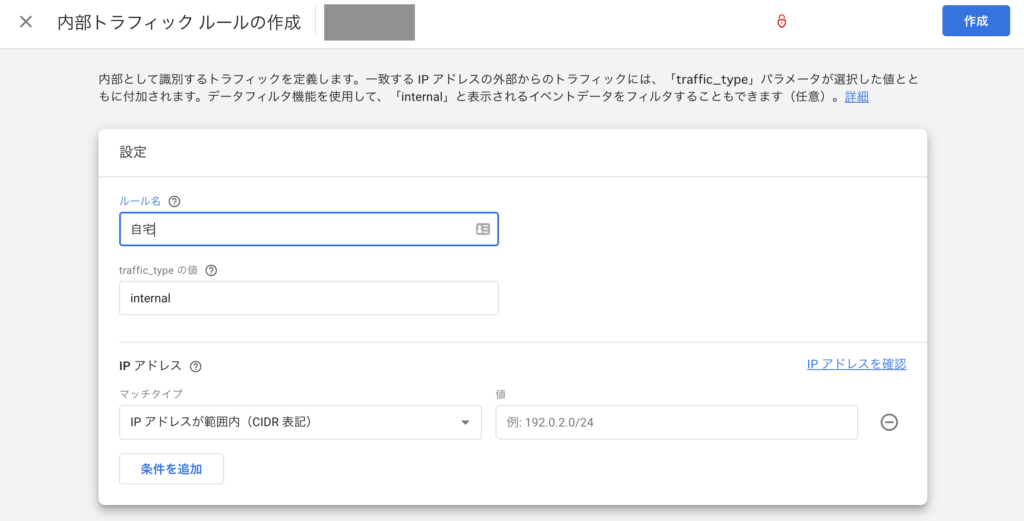Image resolution: width=1024 pixels, height=521 pixels.
Task: Click the 設定 card heading
Action: click(133, 153)
